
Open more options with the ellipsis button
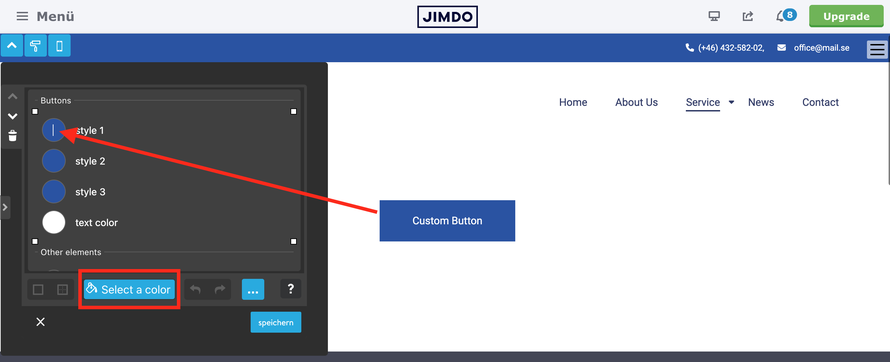[x=253, y=289]
